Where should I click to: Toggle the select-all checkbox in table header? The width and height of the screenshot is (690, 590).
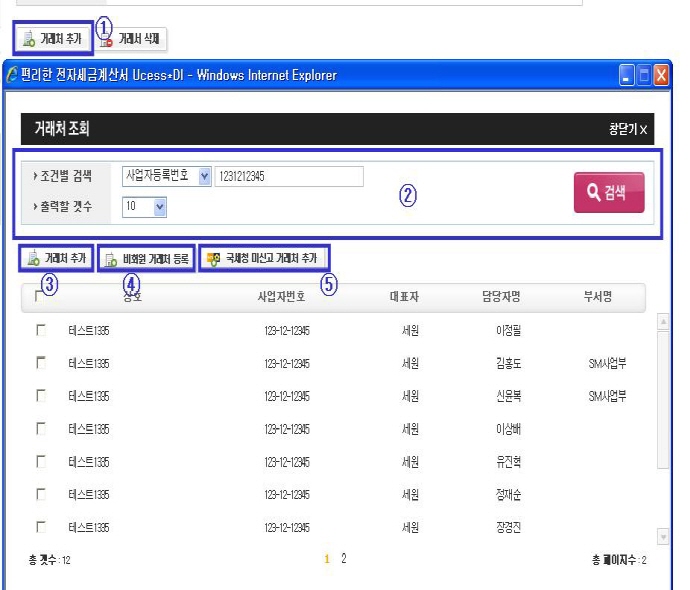(40, 296)
